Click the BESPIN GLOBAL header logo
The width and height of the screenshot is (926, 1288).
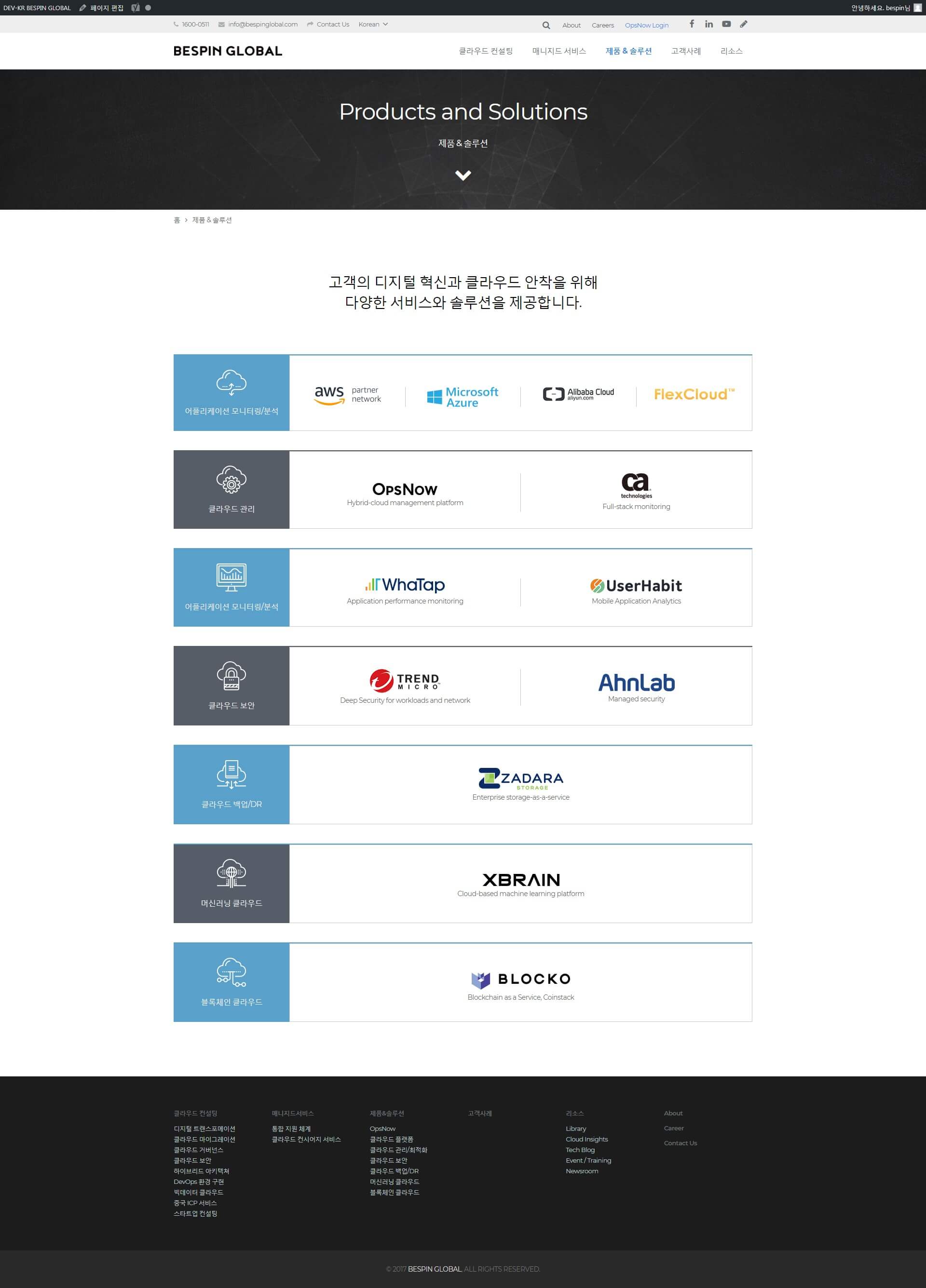click(227, 51)
